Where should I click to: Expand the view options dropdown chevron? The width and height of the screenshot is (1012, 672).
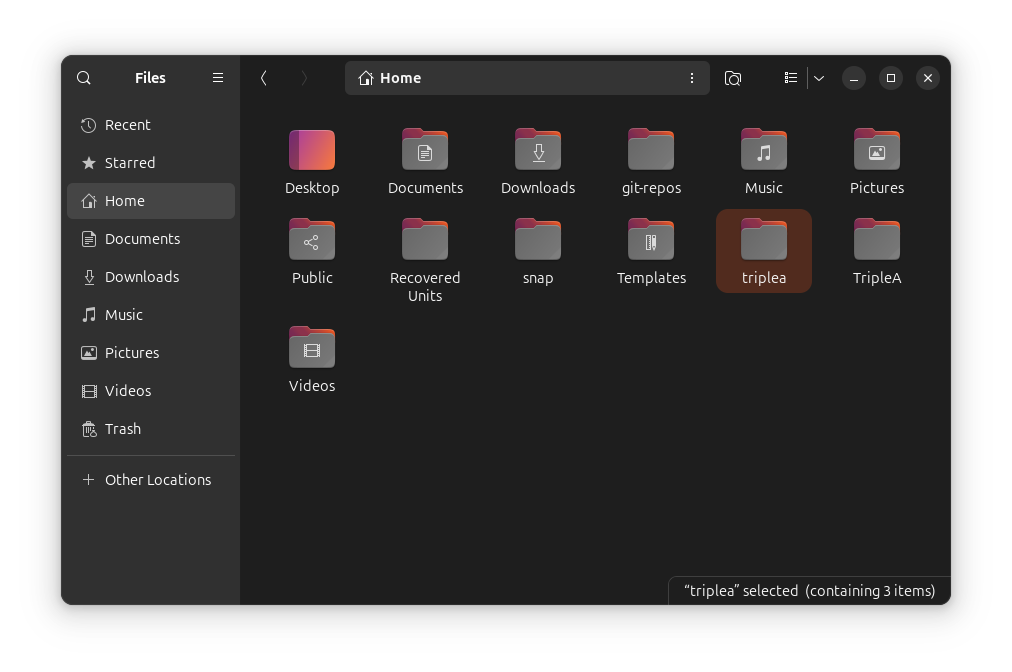(819, 78)
